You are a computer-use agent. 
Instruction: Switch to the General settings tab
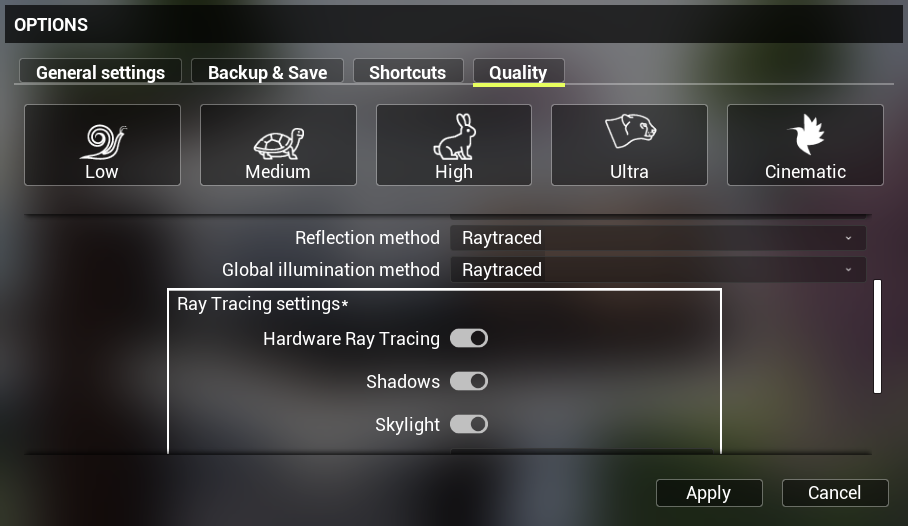point(100,72)
